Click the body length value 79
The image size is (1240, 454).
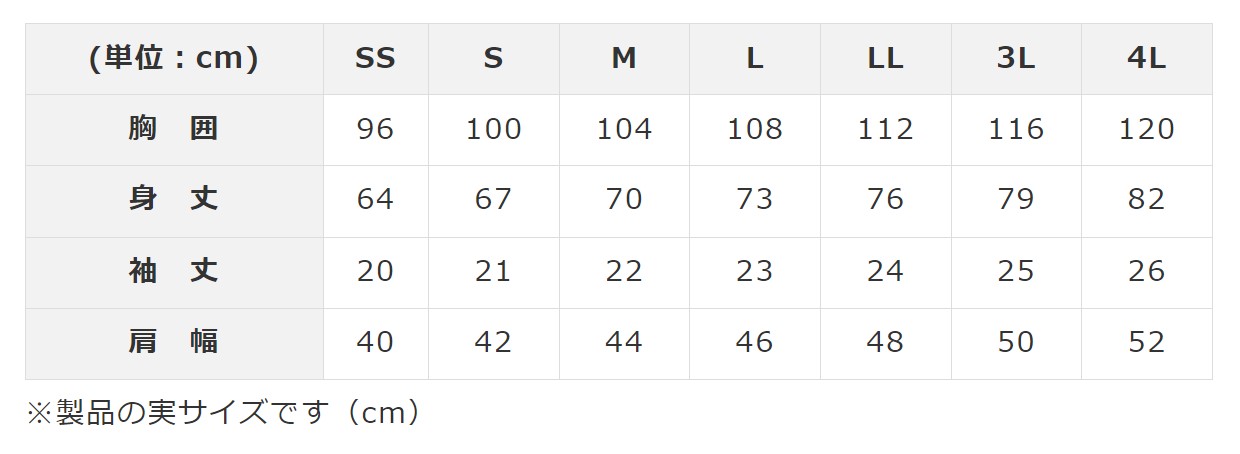coord(1016,200)
